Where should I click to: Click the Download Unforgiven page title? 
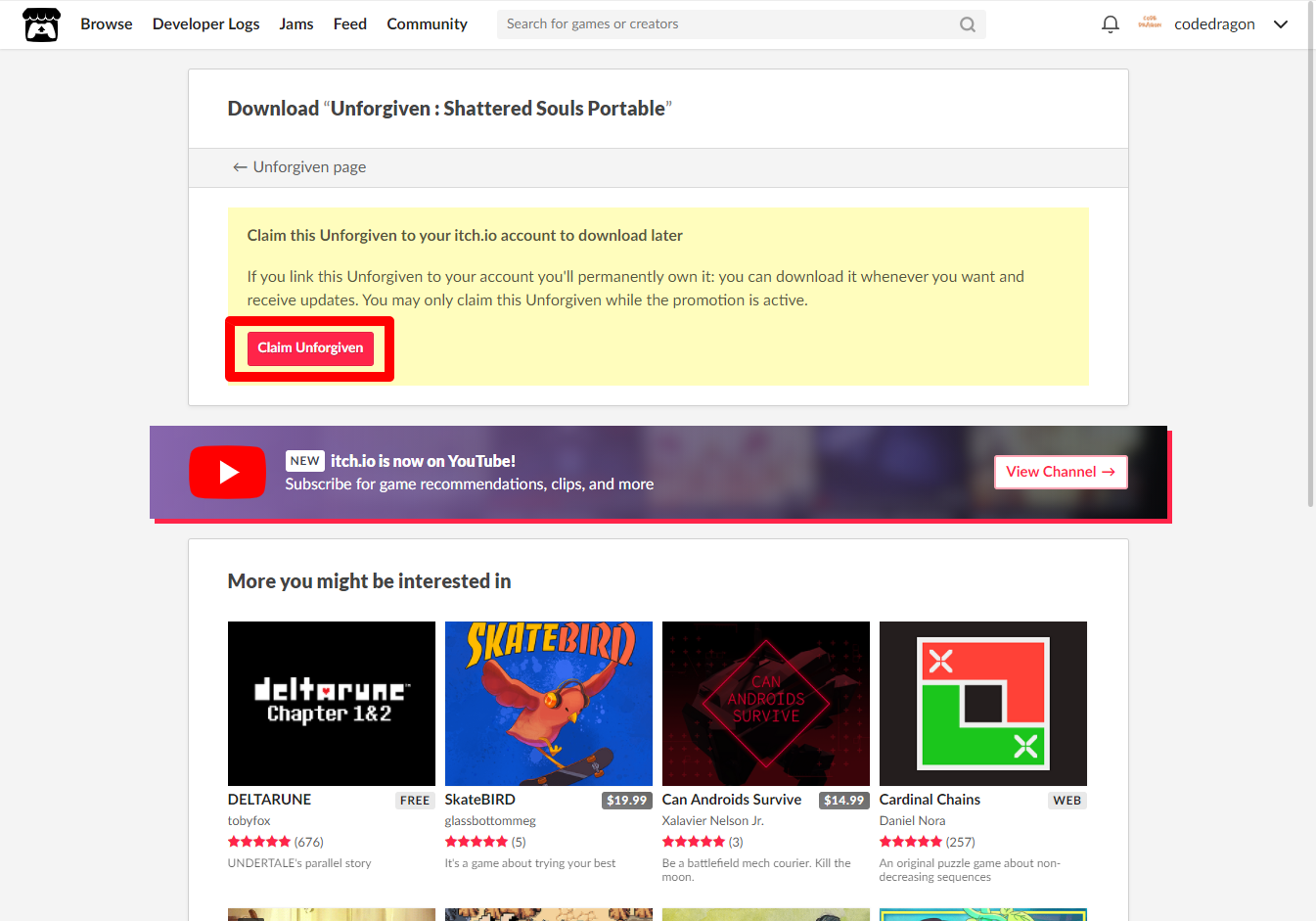tap(450, 109)
